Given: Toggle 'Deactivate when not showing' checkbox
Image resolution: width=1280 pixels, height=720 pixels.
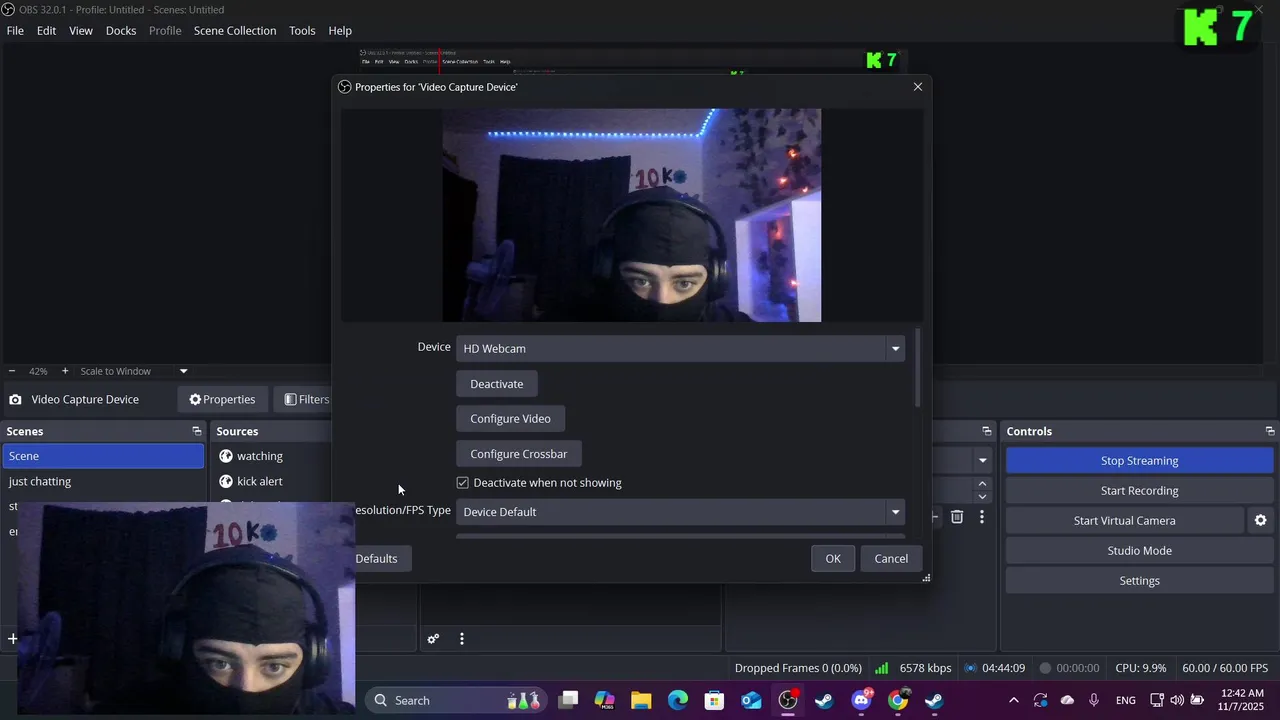Looking at the screenshot, I should click(x=463, y=483).
